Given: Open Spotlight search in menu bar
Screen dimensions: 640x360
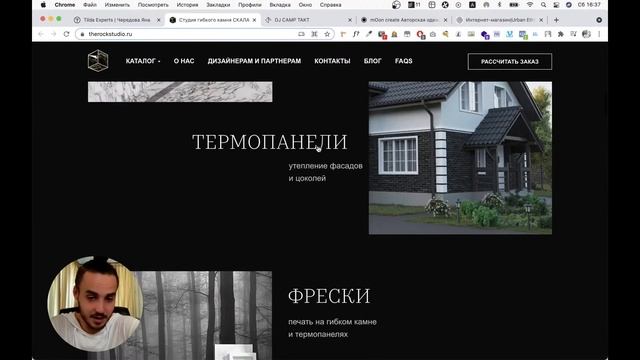Looking at the screenshot, I should pos(543,5).
